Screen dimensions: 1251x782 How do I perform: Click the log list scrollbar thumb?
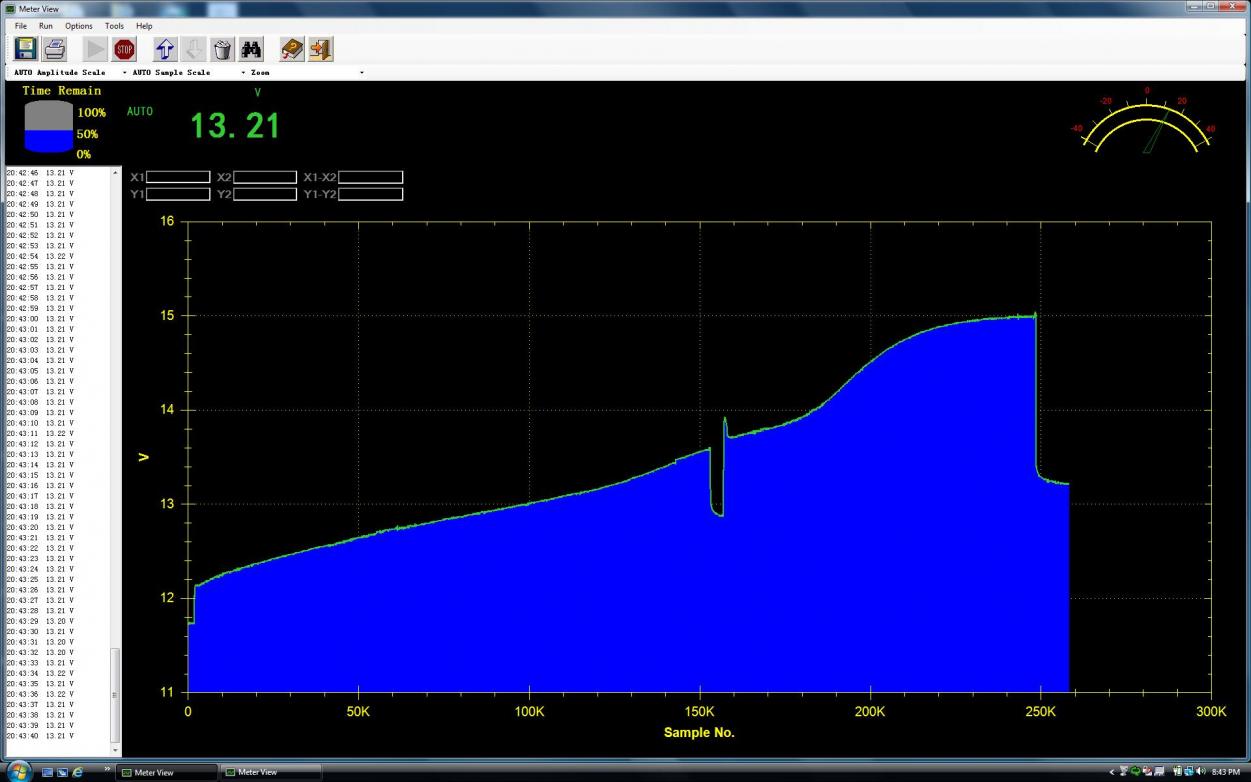click(x=115, y=695)
